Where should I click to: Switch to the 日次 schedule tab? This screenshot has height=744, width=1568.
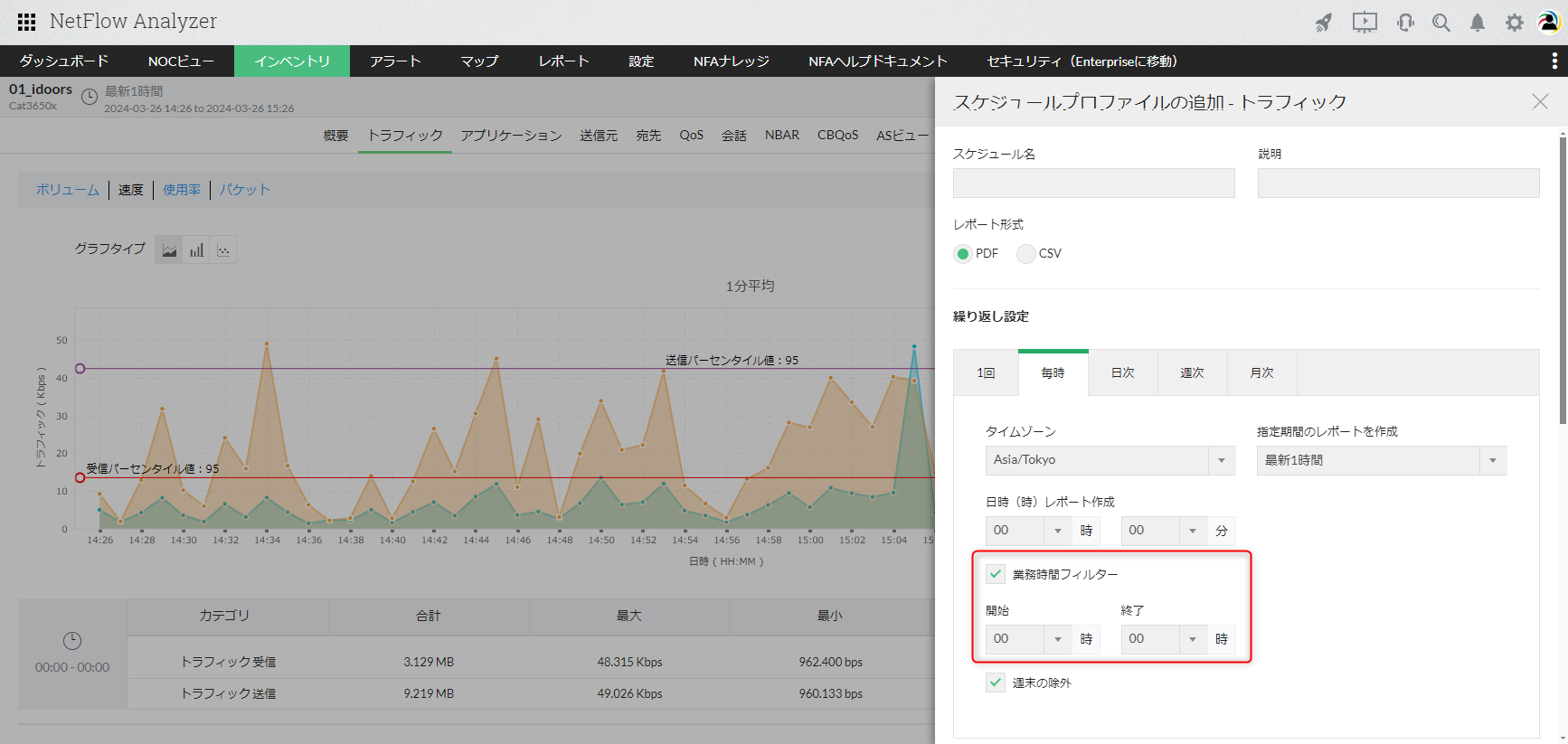tap(1122, 372)
